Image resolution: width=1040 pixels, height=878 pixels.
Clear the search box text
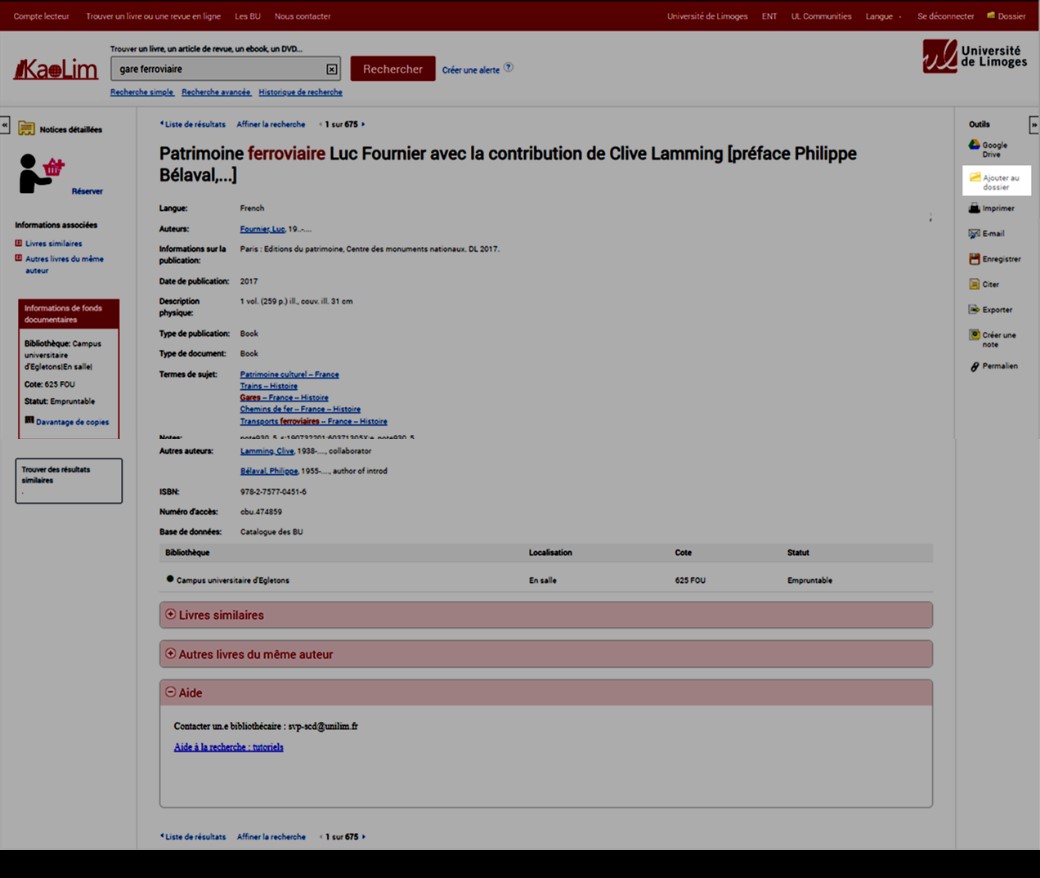[x=332, y=69]
